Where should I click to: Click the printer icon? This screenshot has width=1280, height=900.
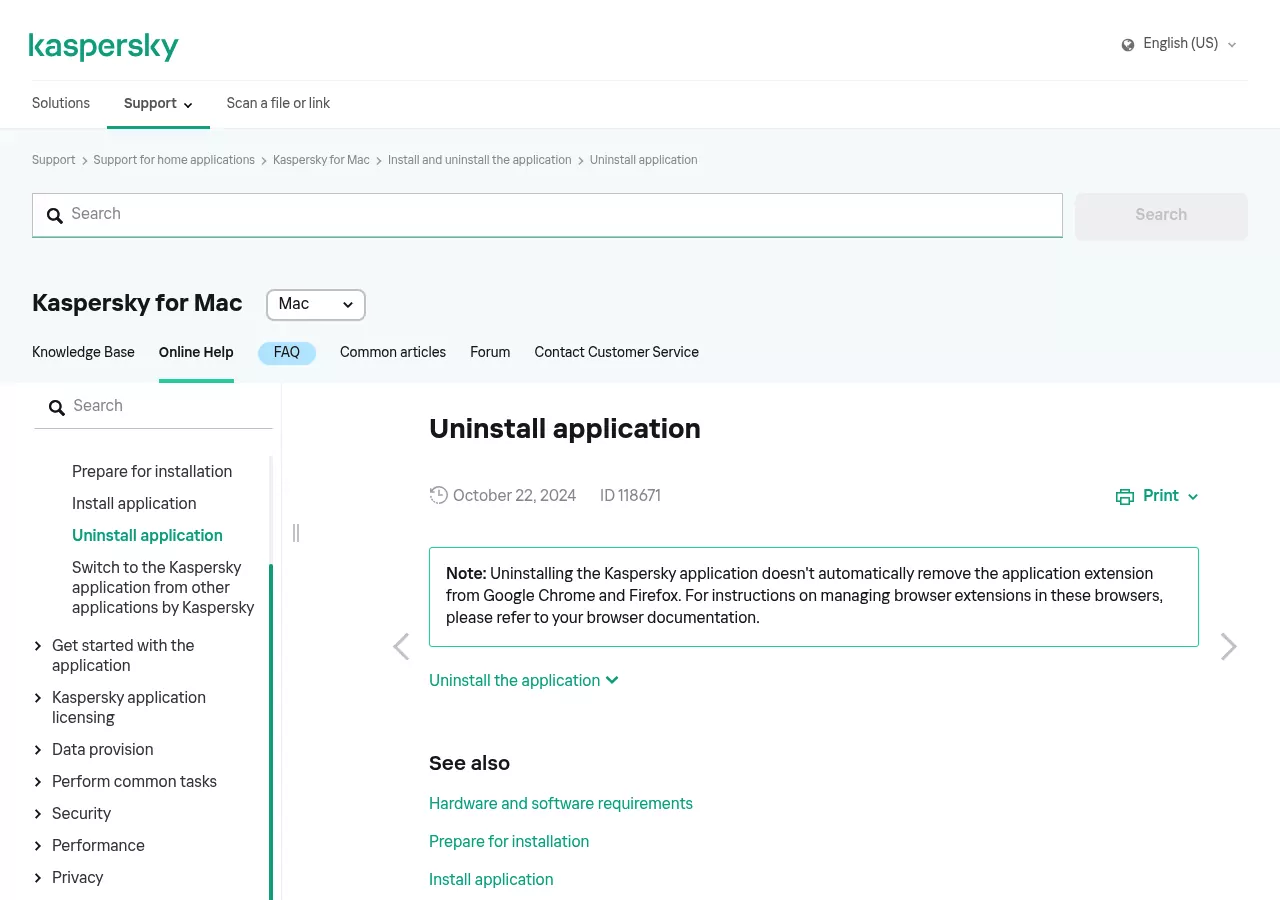tap(1125, 497)
